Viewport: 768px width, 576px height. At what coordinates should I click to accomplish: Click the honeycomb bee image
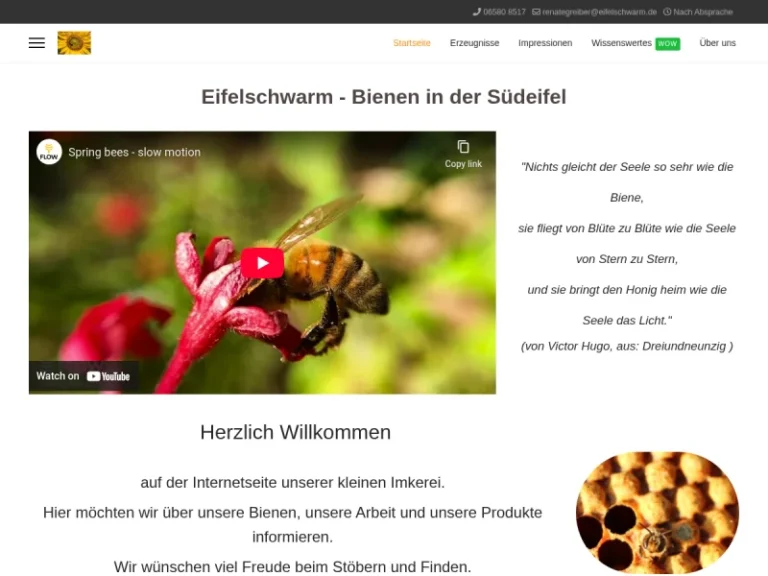pyautogui.click(x=657, y=512)
